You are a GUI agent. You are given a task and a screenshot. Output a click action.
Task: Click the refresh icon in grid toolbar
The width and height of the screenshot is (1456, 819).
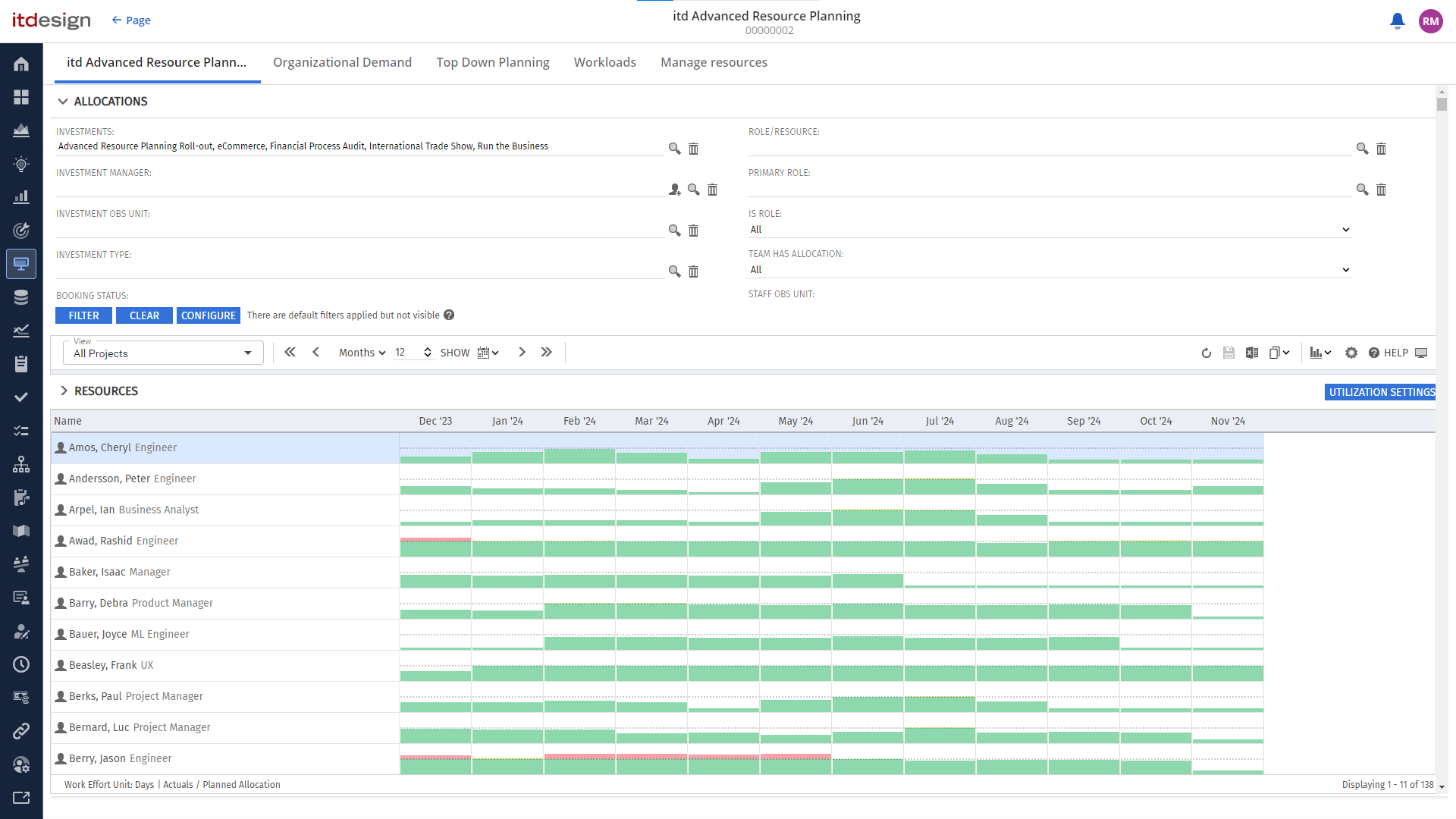click(x=1207, y=353)
